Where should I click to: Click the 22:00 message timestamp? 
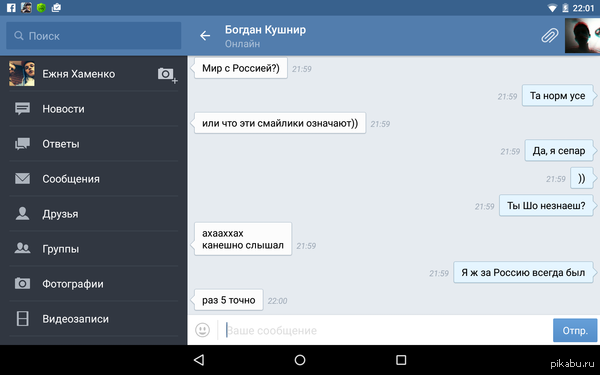(x=277, y=301)
